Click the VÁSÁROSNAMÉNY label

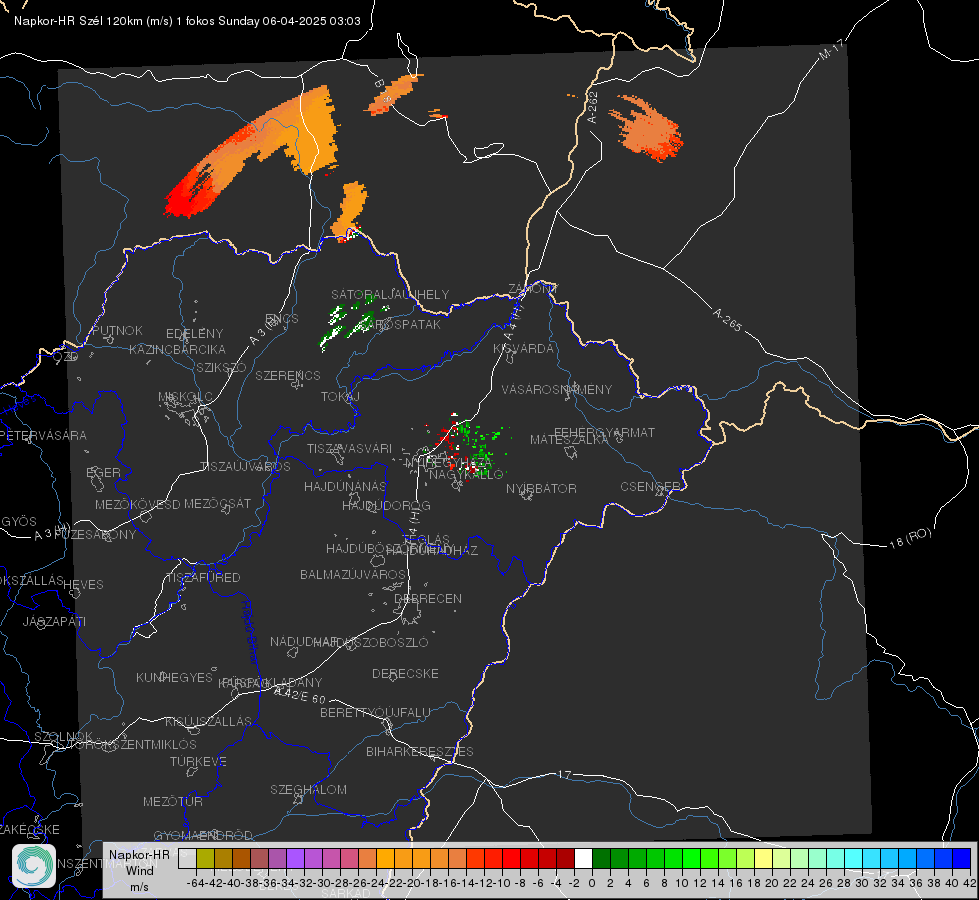(x=557, y=389)
